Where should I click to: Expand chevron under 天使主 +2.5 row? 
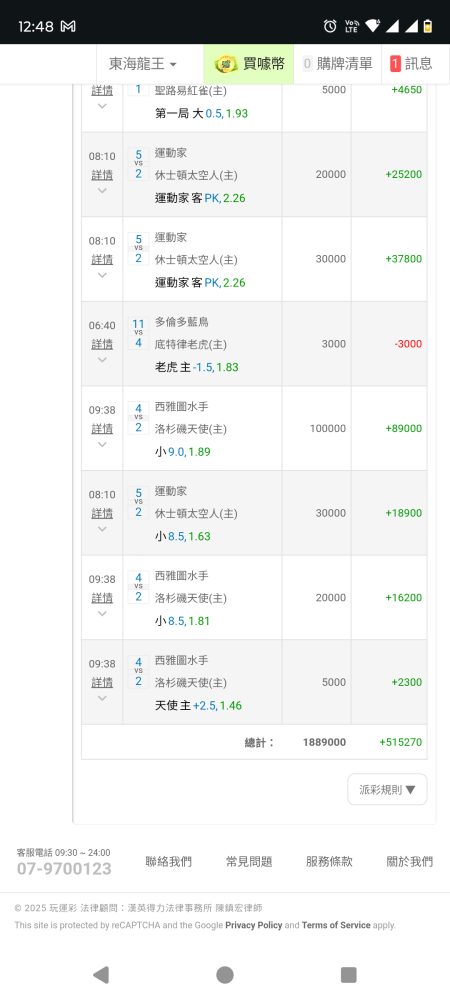[x=102, y=698]
